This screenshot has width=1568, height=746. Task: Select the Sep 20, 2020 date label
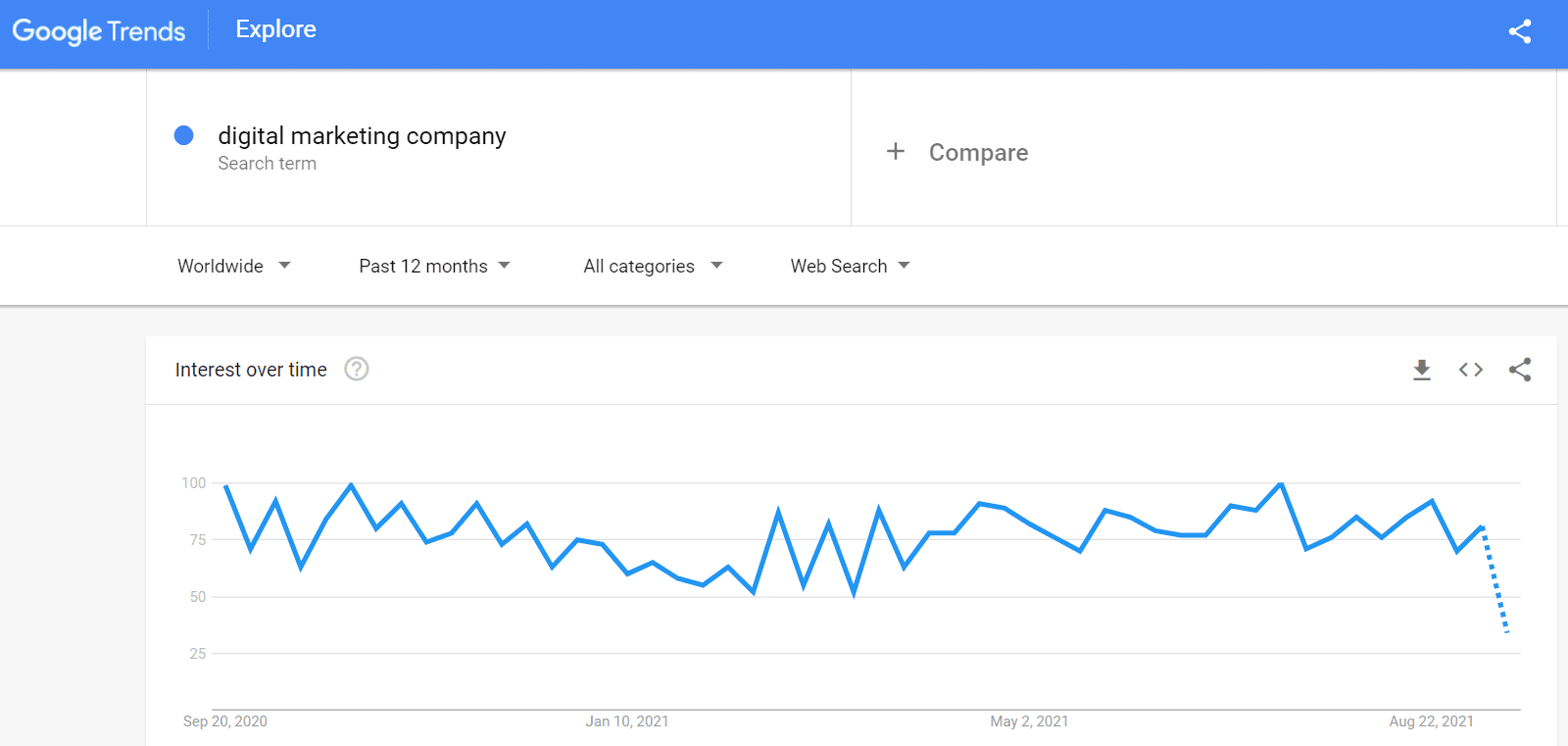point(225,721)
